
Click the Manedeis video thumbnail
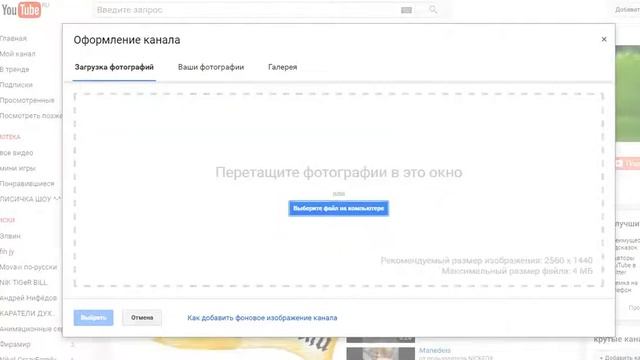click(x=380, y=353)
